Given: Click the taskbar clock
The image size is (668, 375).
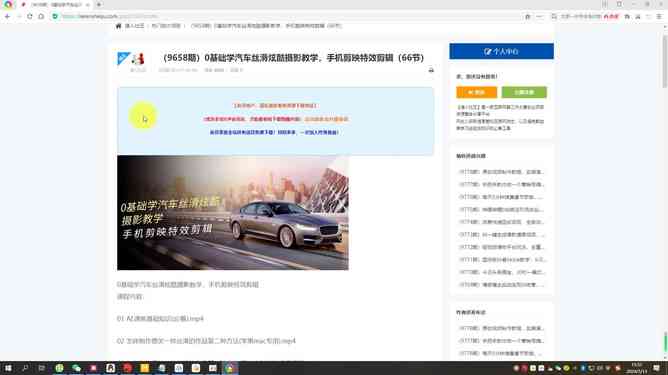Looking at the screenshot, I should 636,368.
